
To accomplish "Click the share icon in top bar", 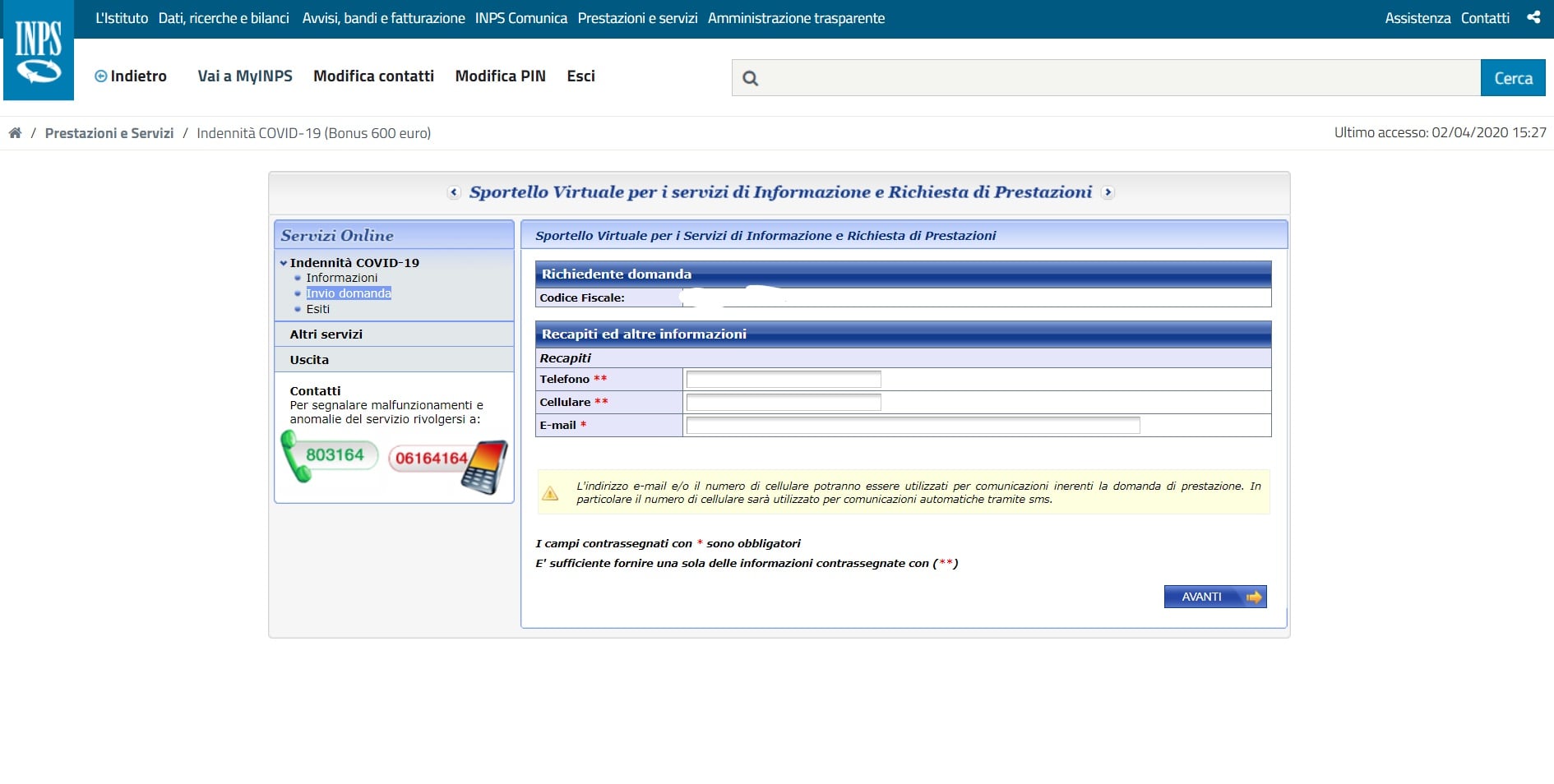I will coord(1533,17).
